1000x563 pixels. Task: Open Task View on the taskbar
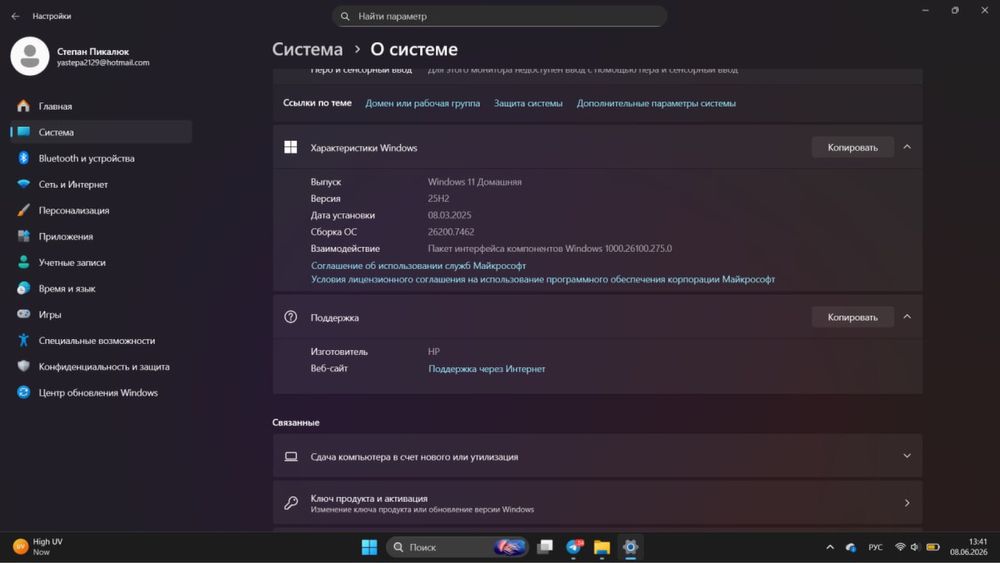pyautogui.click(x=545, y=547)
